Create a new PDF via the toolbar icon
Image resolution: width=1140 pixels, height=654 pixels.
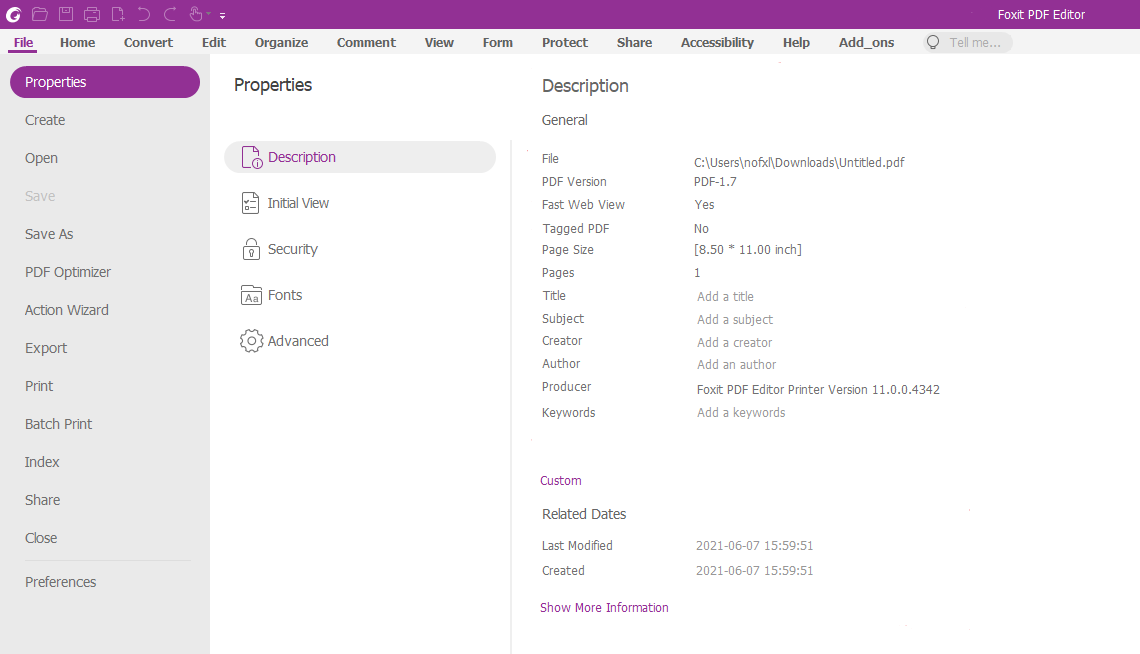tap(116, 14)
